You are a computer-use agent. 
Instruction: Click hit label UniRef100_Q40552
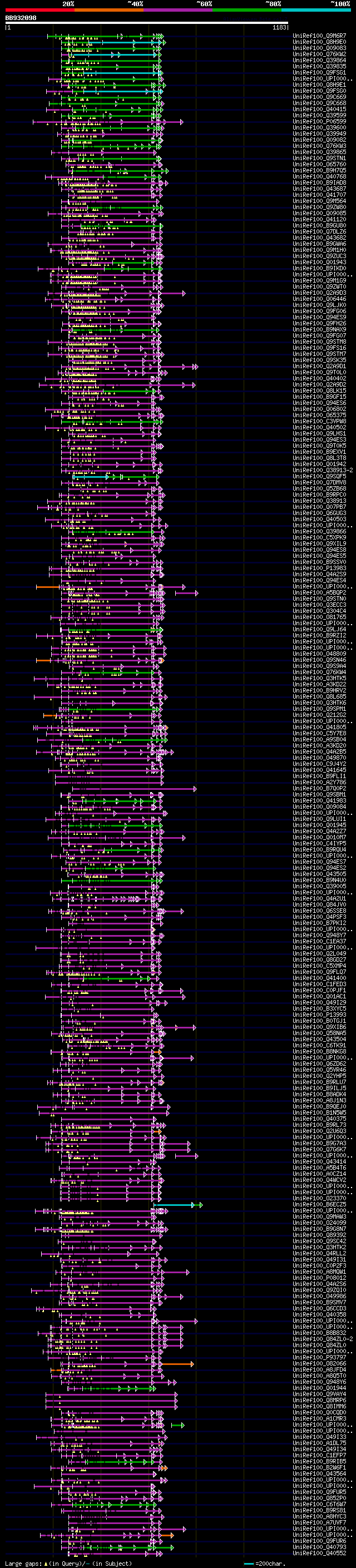click(319, 1553)
